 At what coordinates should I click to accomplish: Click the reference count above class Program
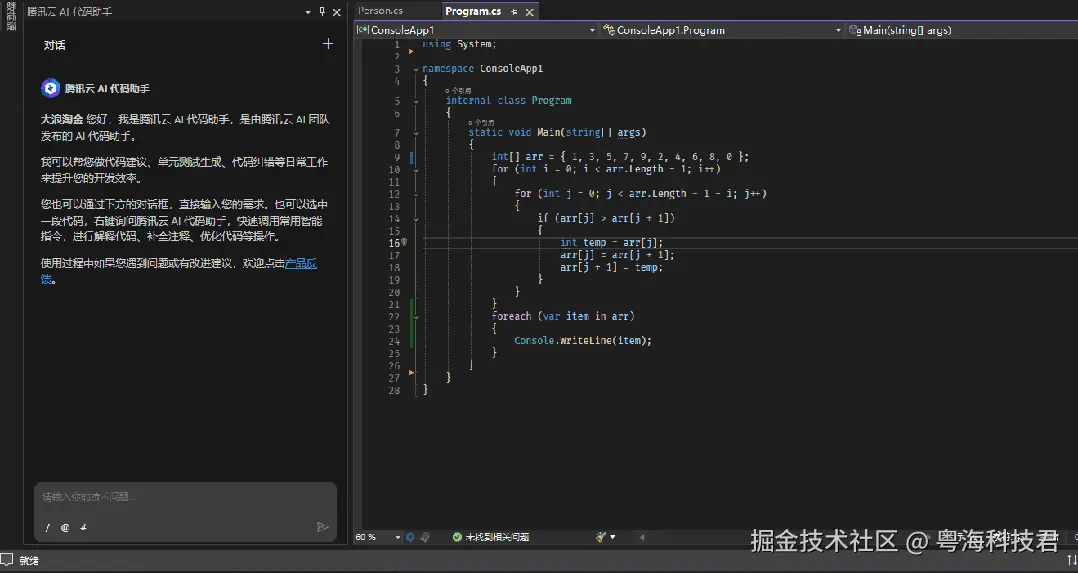pyautogui.click(x=459, y=91)
